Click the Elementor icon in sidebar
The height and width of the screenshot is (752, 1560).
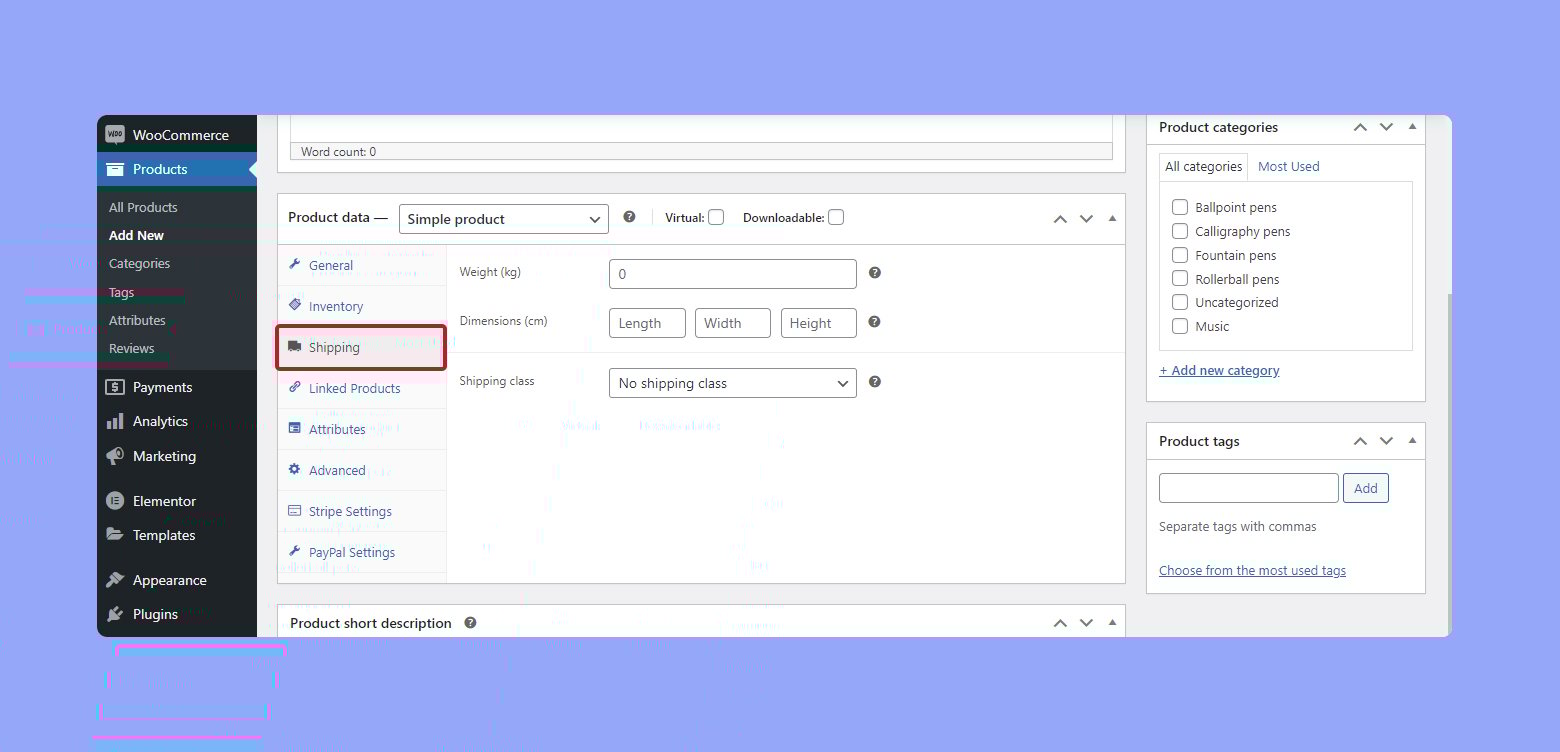pyautogui.click(x=115, y=501)
